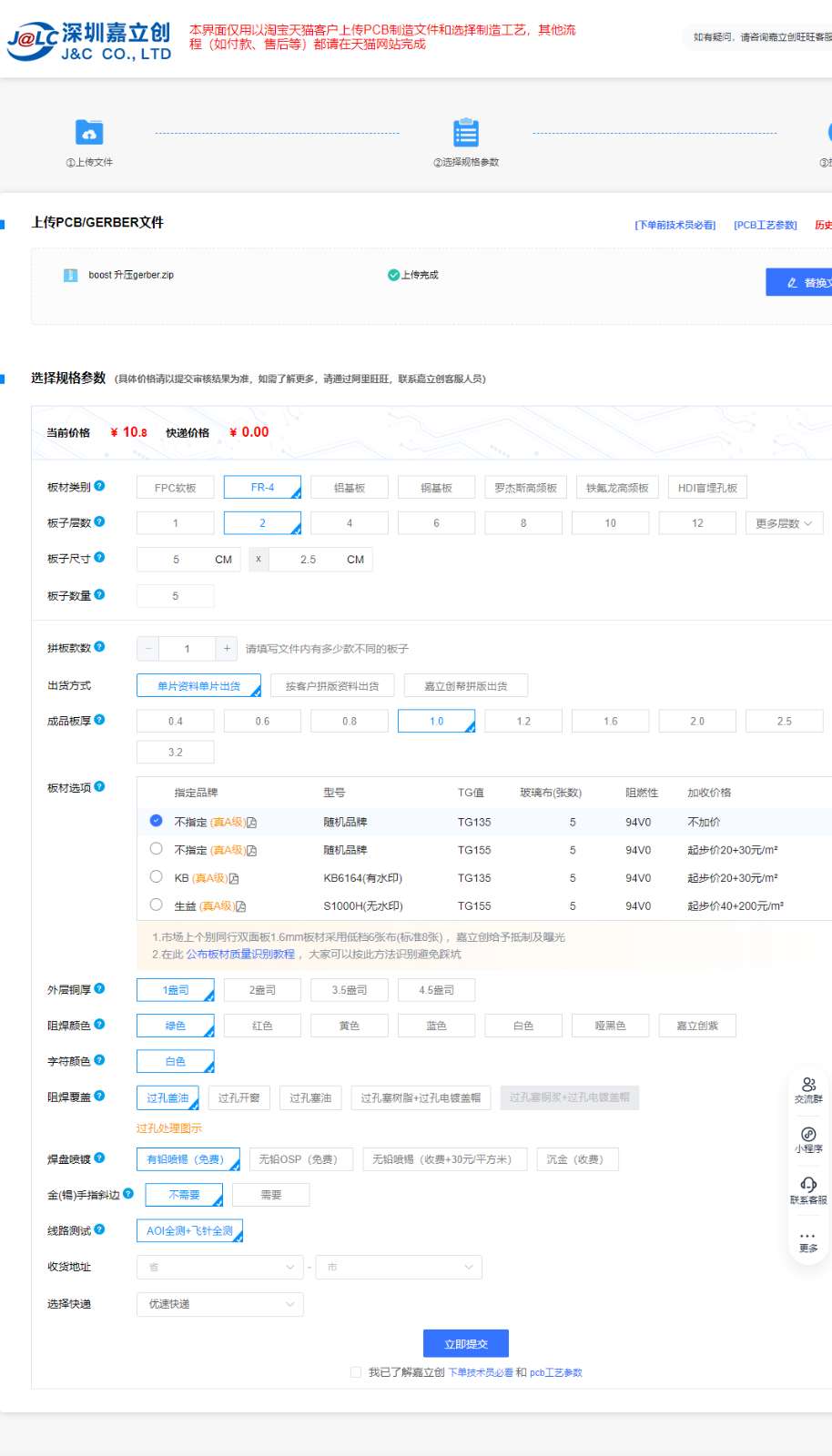
Task: Open the province dropdown for 收货地址
Action: tap(220, 1267)
